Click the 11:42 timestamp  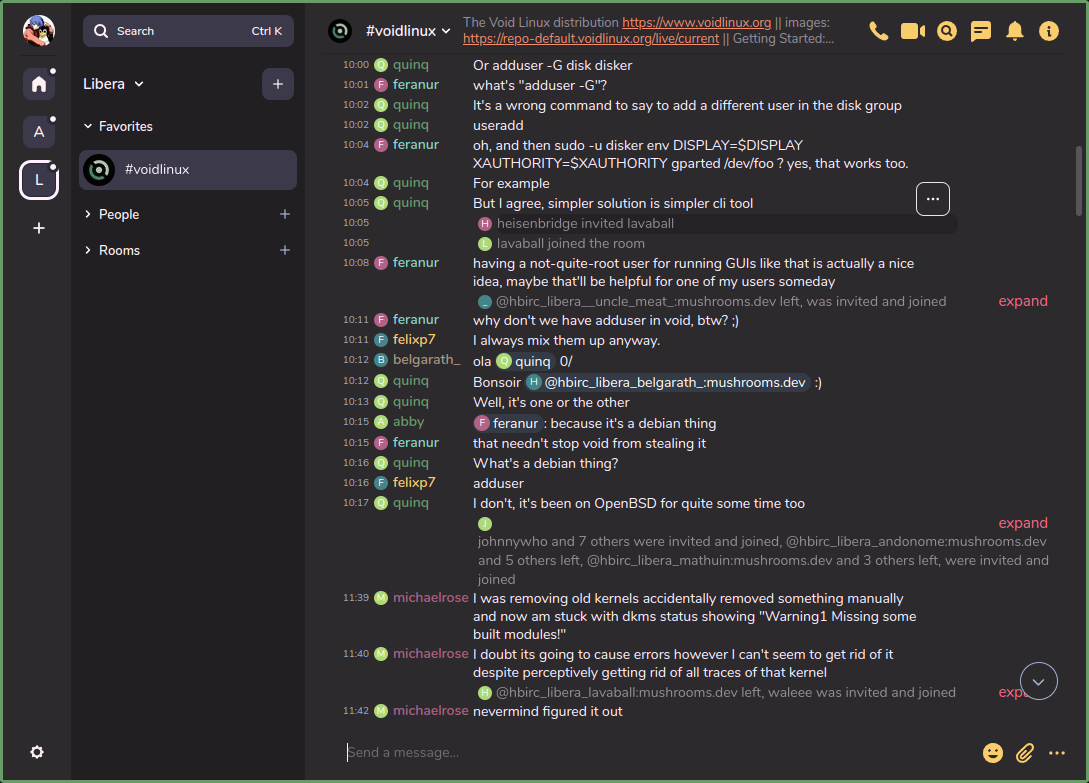click(x=356, y=711)
